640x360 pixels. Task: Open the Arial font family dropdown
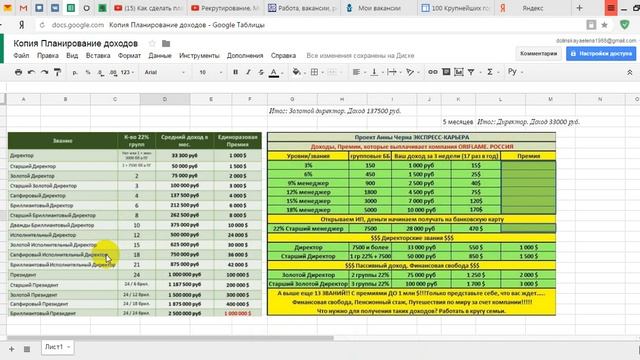click(164, 72)
